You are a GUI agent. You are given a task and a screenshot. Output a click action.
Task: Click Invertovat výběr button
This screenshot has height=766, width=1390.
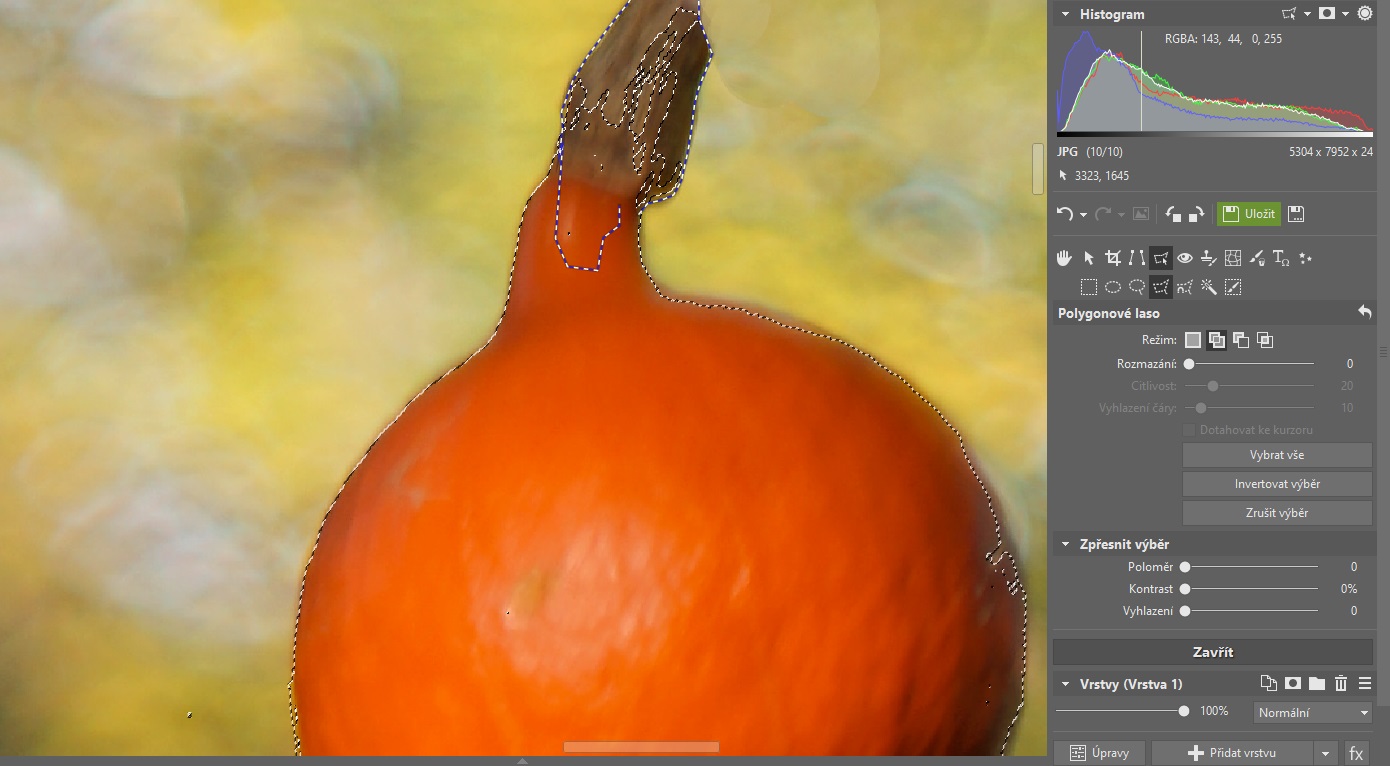[x=1277, y=484]
